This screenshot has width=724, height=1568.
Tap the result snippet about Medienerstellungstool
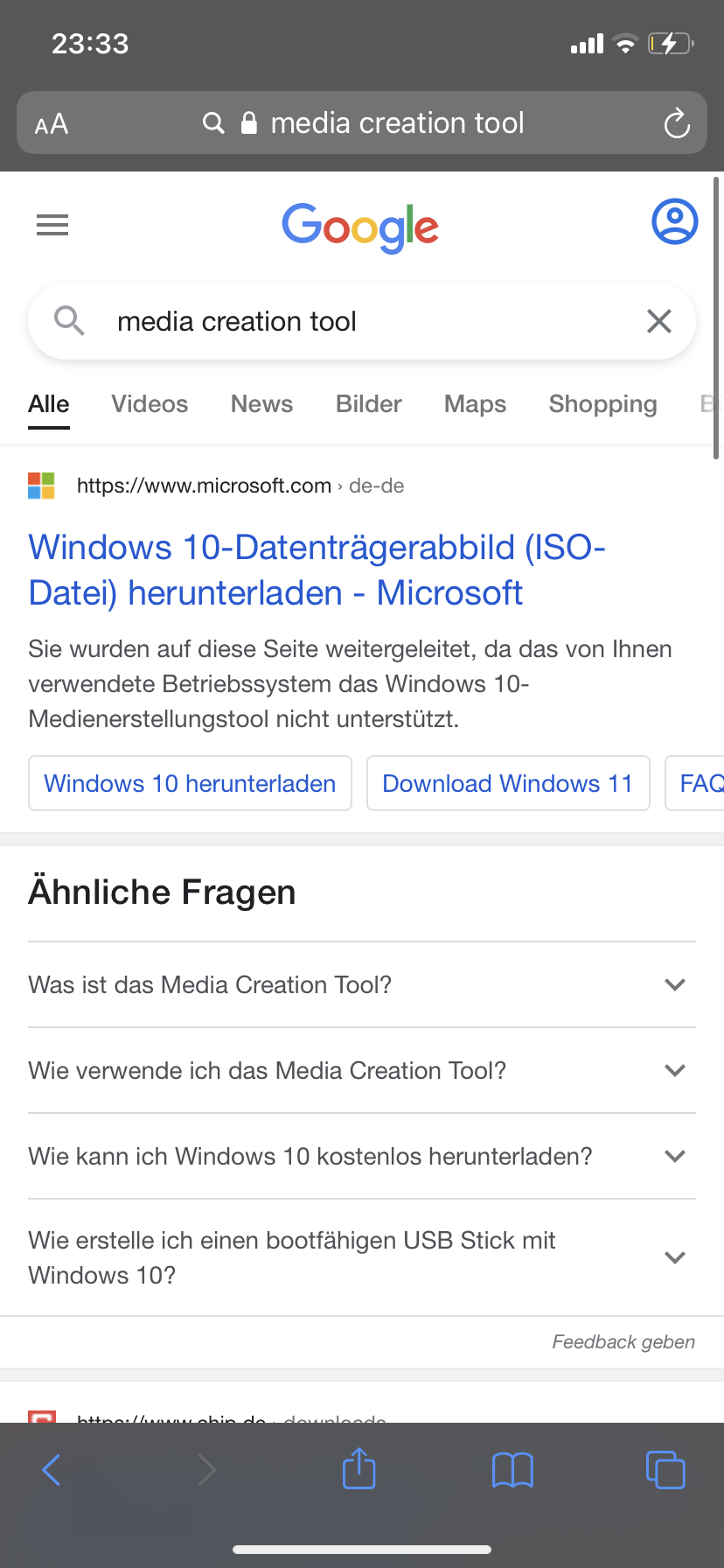tap(350, 683)
